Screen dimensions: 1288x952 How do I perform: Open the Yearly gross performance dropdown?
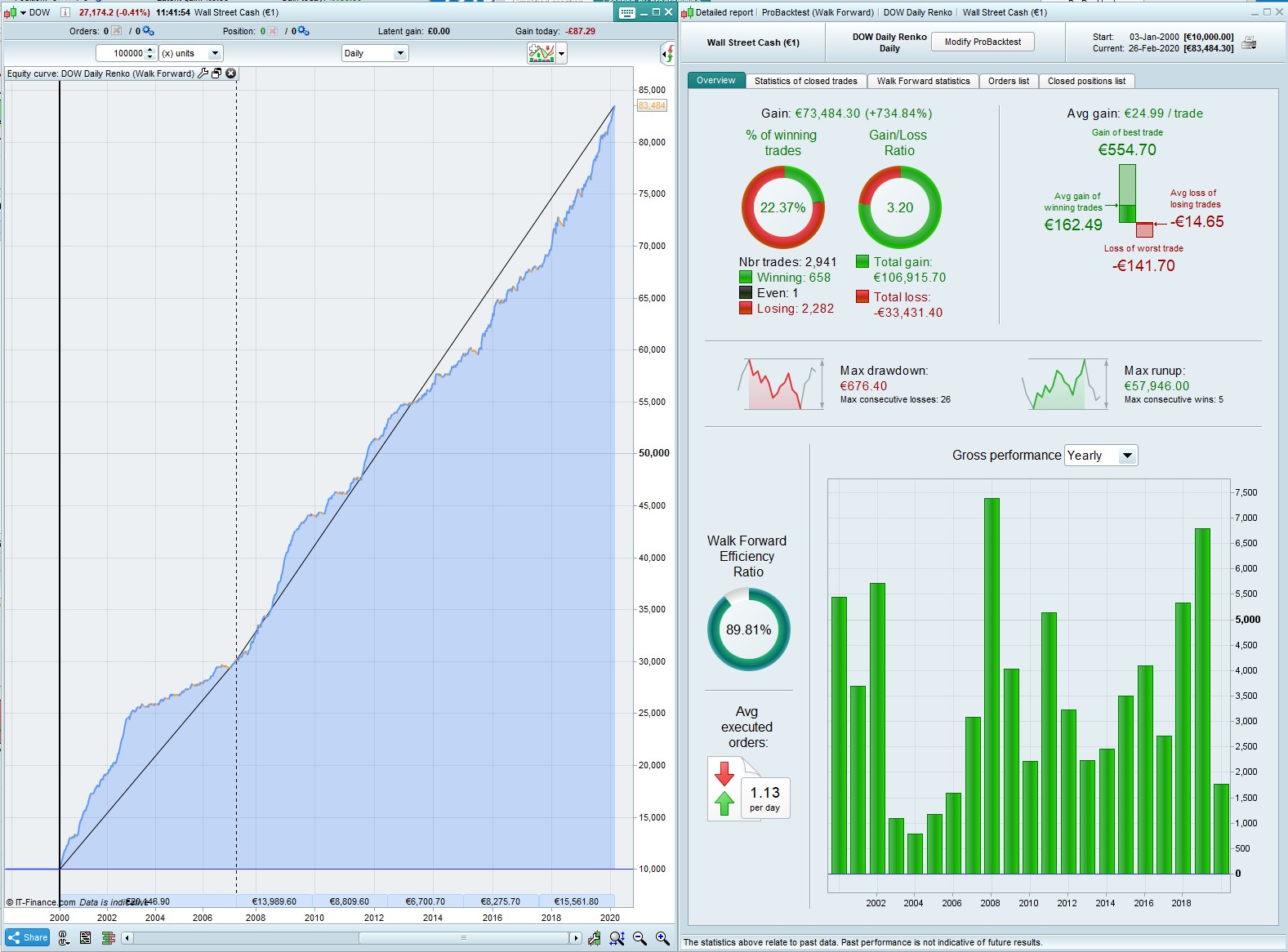1101,456
